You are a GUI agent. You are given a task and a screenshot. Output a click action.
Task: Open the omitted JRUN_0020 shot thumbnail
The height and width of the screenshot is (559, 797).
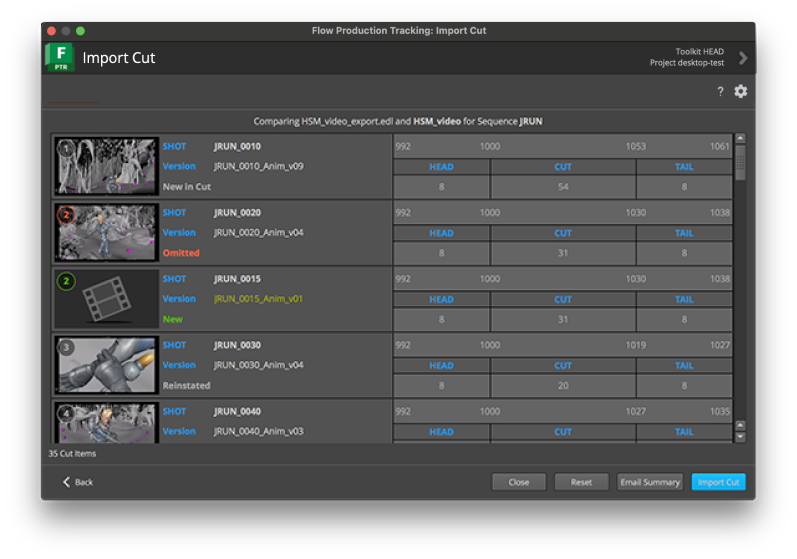coord(106,232)
